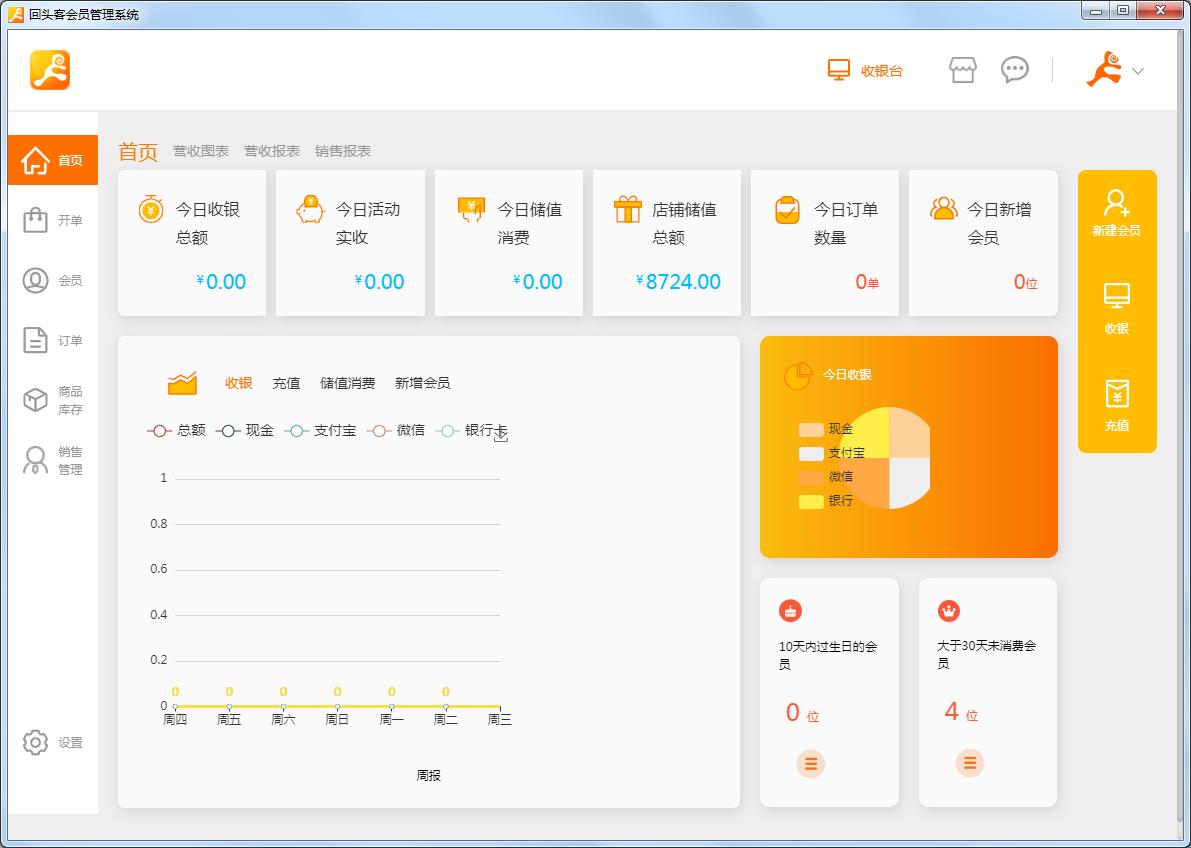
Task: Toggle 总额 series in chart legend
Action: (176, 431)
